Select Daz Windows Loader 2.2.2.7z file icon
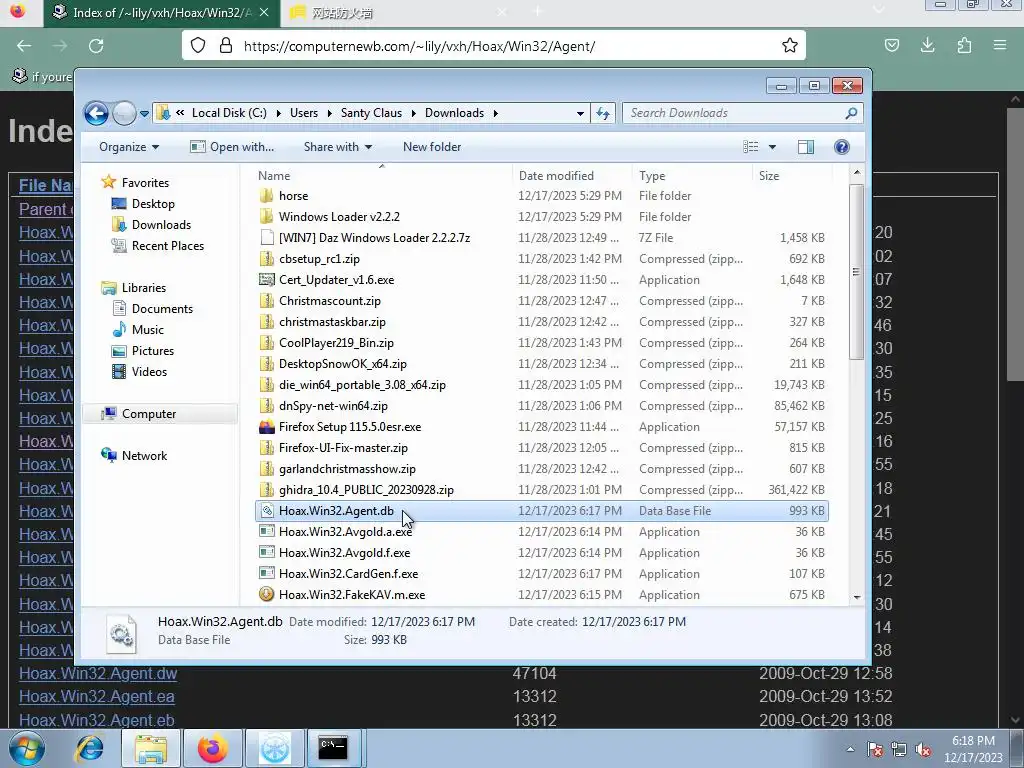Image resolution: width=1024 pixels, height=768 pixels. pyautogui.click(x=266, y=238)
